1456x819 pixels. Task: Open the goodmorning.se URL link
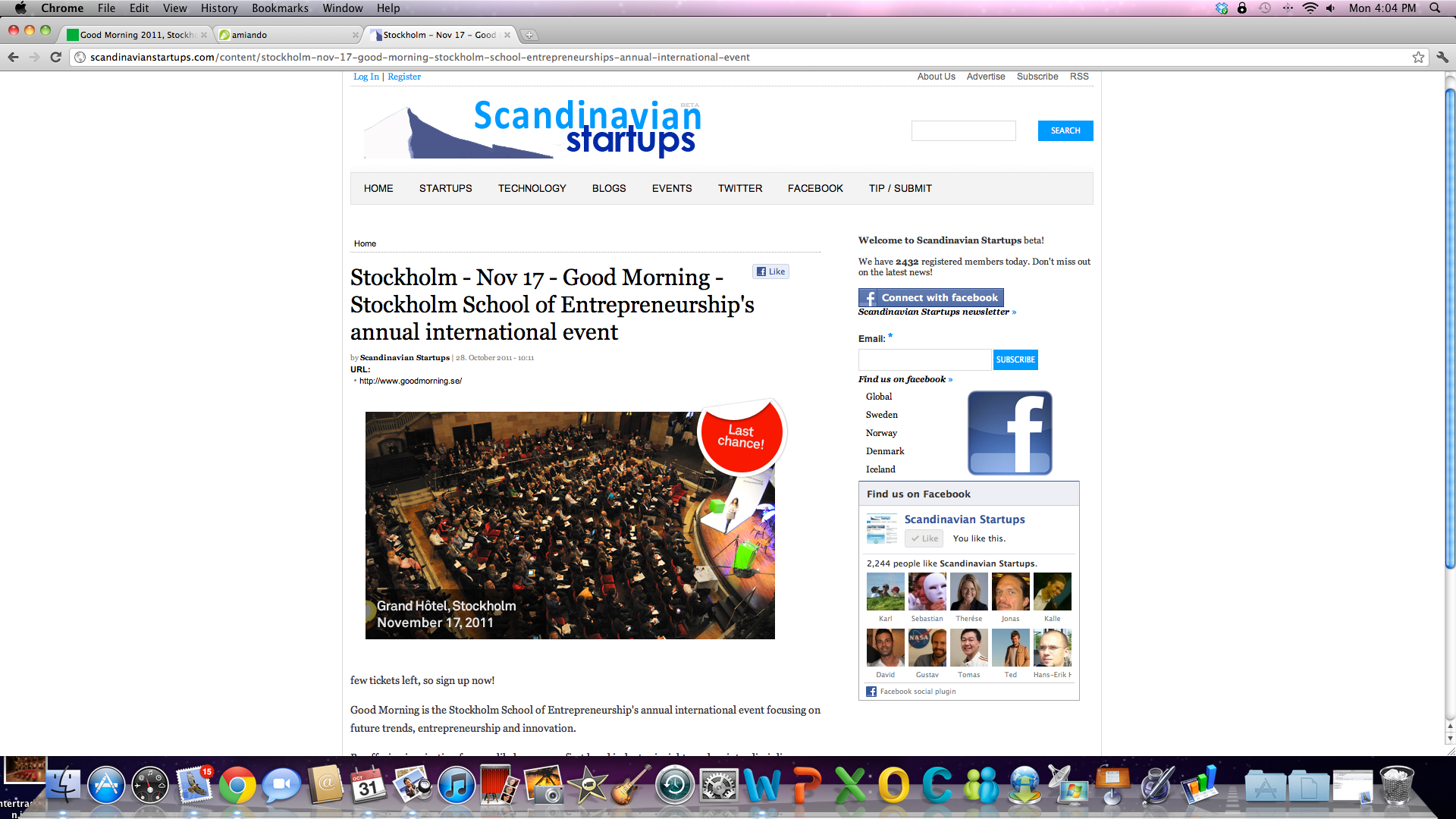point(410,381)
